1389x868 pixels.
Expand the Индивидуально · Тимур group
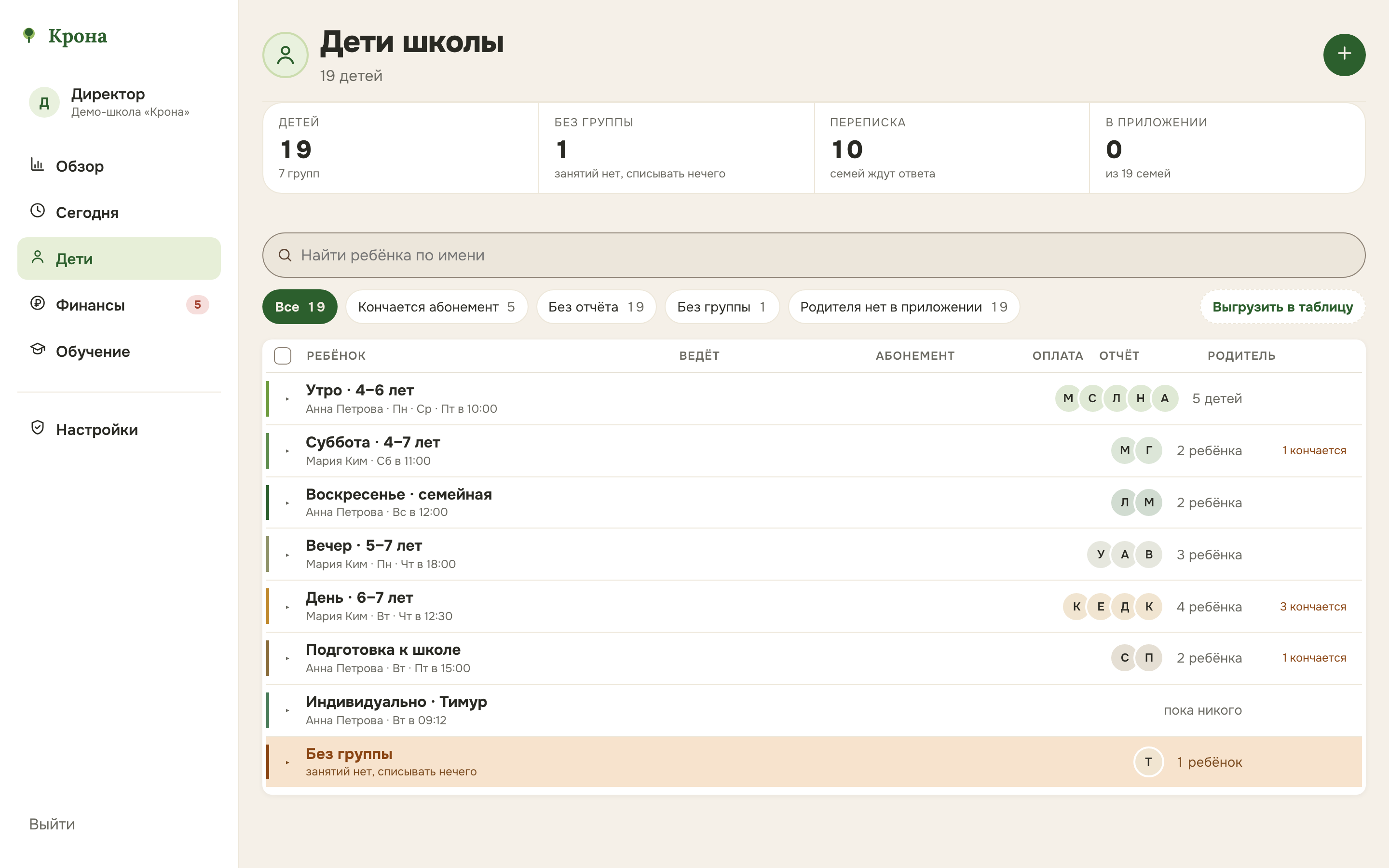[287, 711]
